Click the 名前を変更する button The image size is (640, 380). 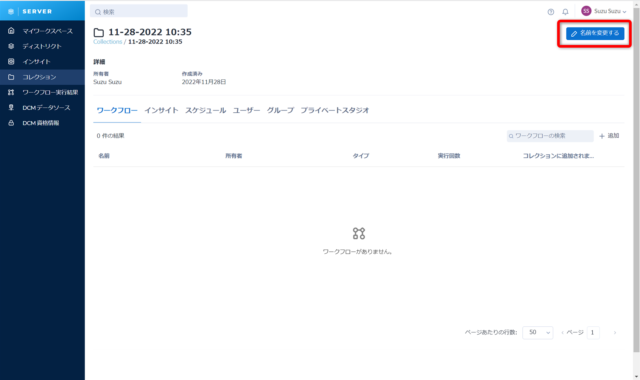tap(595, 33)
